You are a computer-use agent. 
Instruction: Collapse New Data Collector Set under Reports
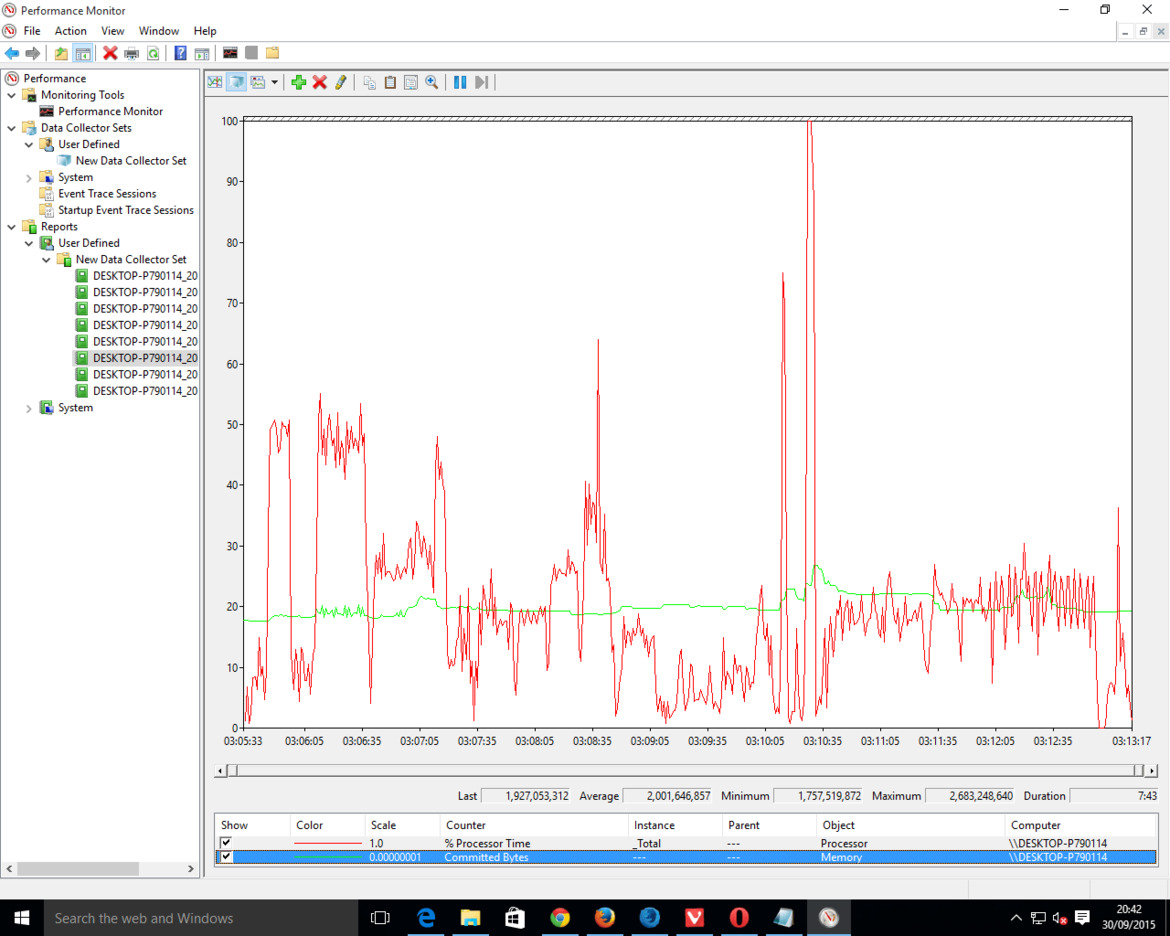[x=46, y=260]
